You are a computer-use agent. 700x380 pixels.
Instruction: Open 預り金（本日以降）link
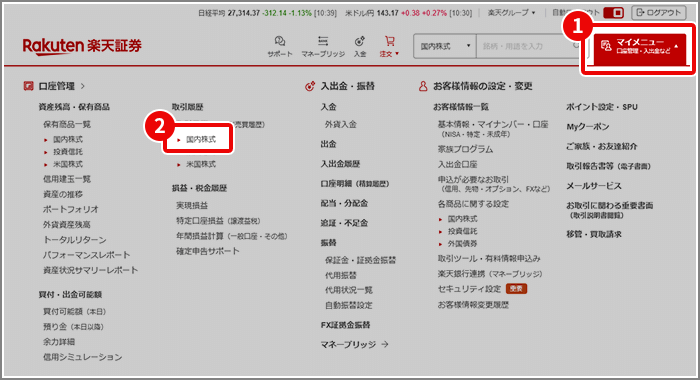point(73,327)
